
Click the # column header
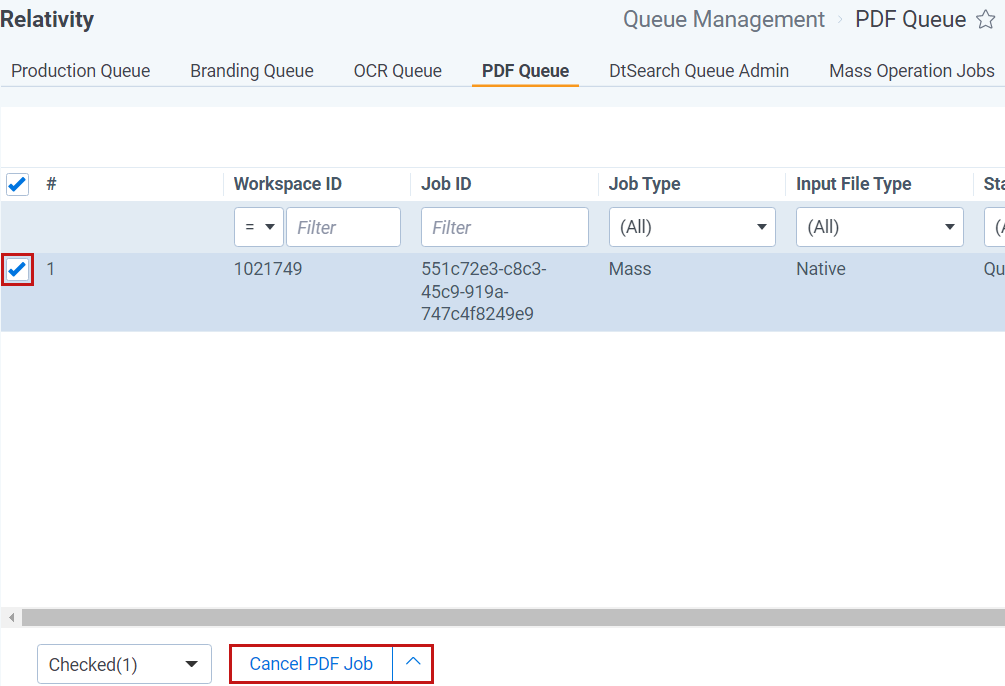tap(51, 184)
